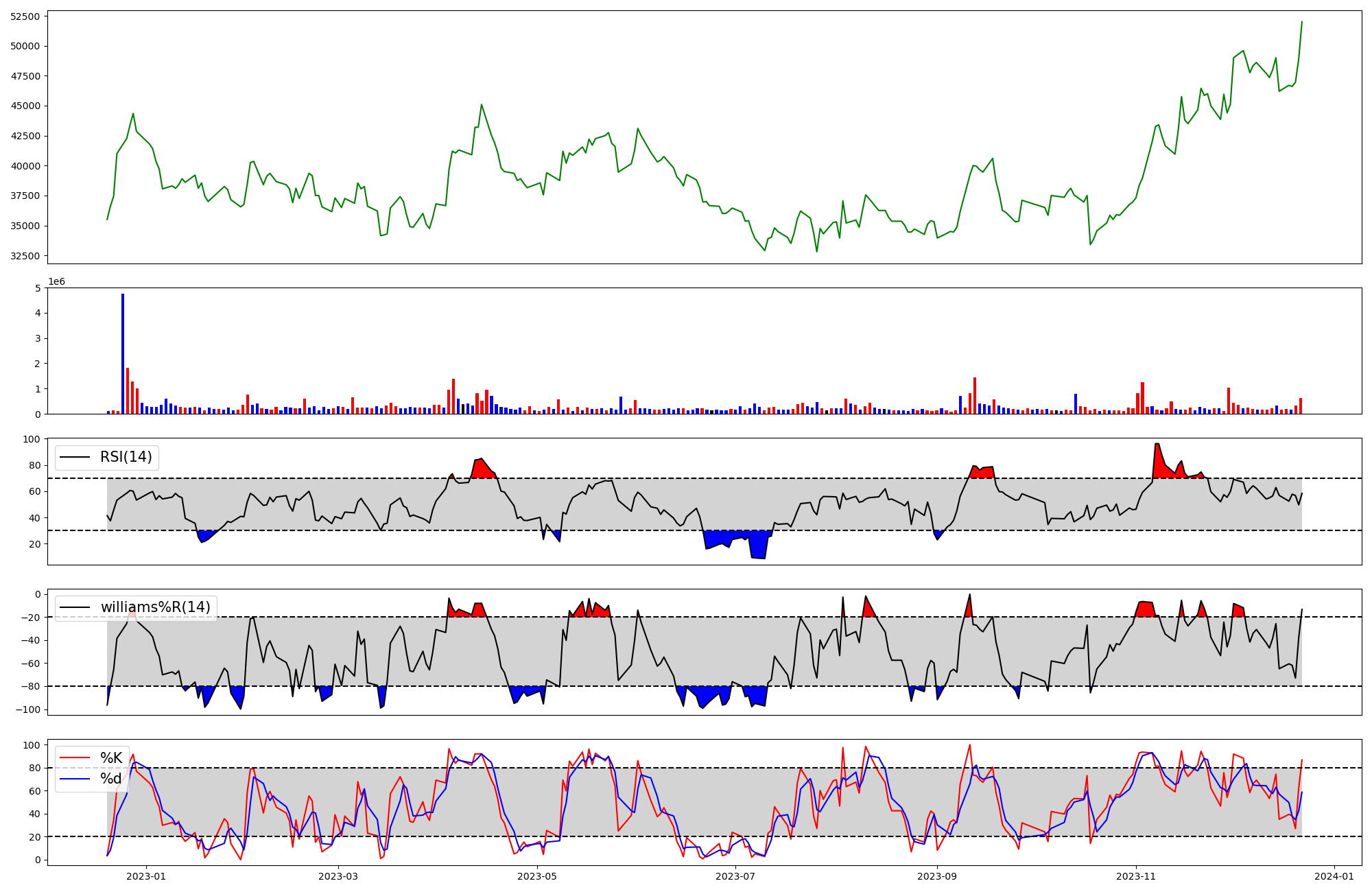Click the williams%R(14) legend label
This screenshot has height=892, width=1372.
pyautogui.click(x=155, y=607)
